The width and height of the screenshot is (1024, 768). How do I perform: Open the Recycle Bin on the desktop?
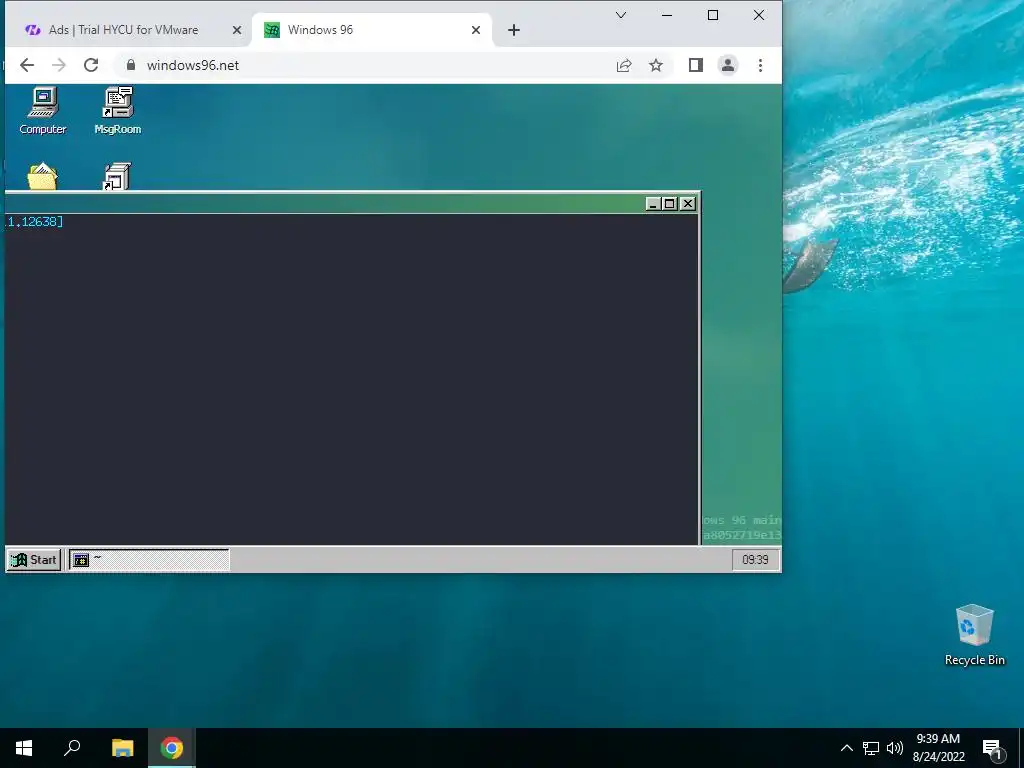click(974, 635)
